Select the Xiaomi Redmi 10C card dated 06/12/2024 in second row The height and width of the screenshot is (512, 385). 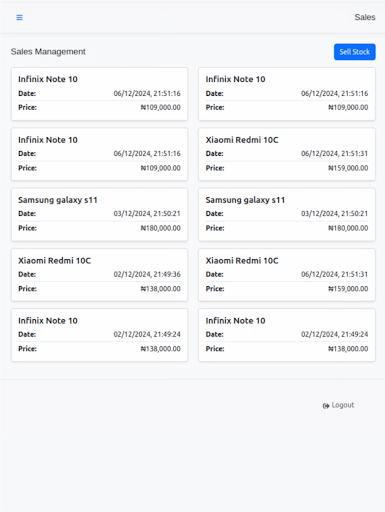(x=287, y=154)
